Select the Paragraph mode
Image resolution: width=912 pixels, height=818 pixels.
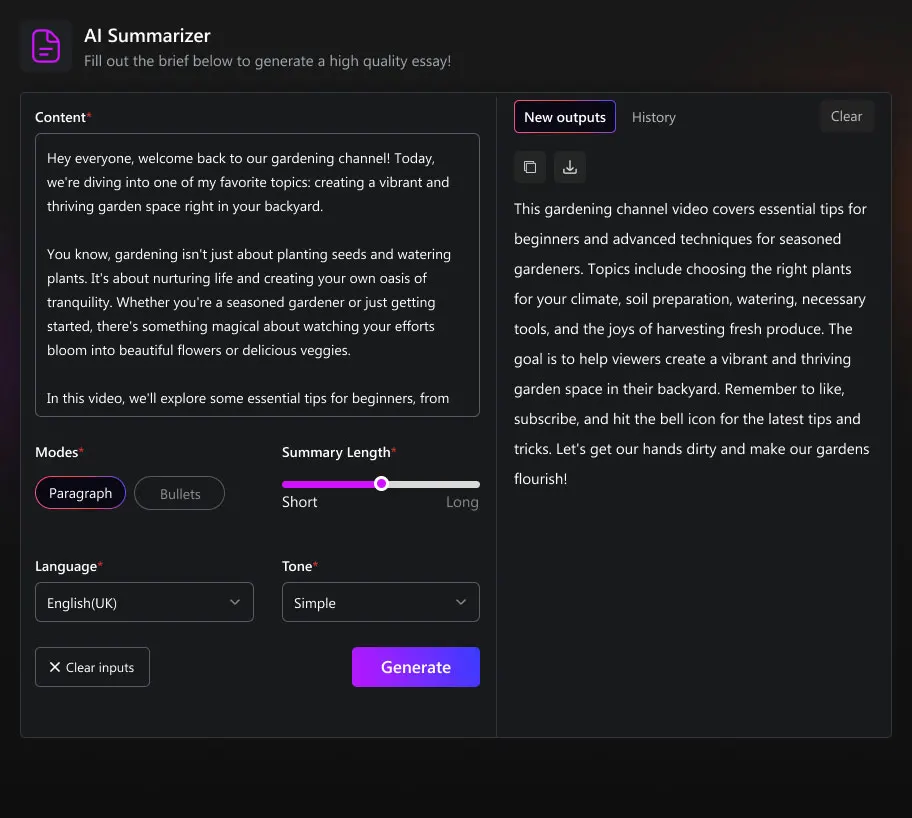(80, 493)
